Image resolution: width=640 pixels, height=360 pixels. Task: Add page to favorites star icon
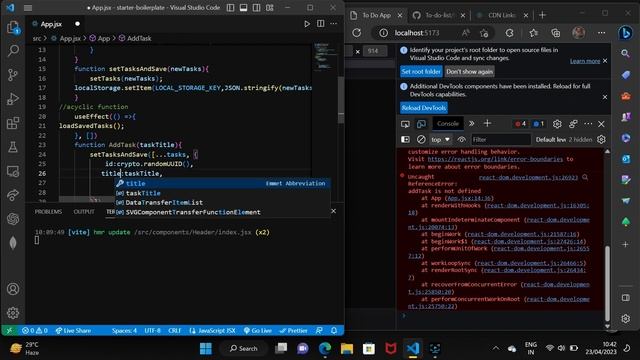(x=484, y=33)
